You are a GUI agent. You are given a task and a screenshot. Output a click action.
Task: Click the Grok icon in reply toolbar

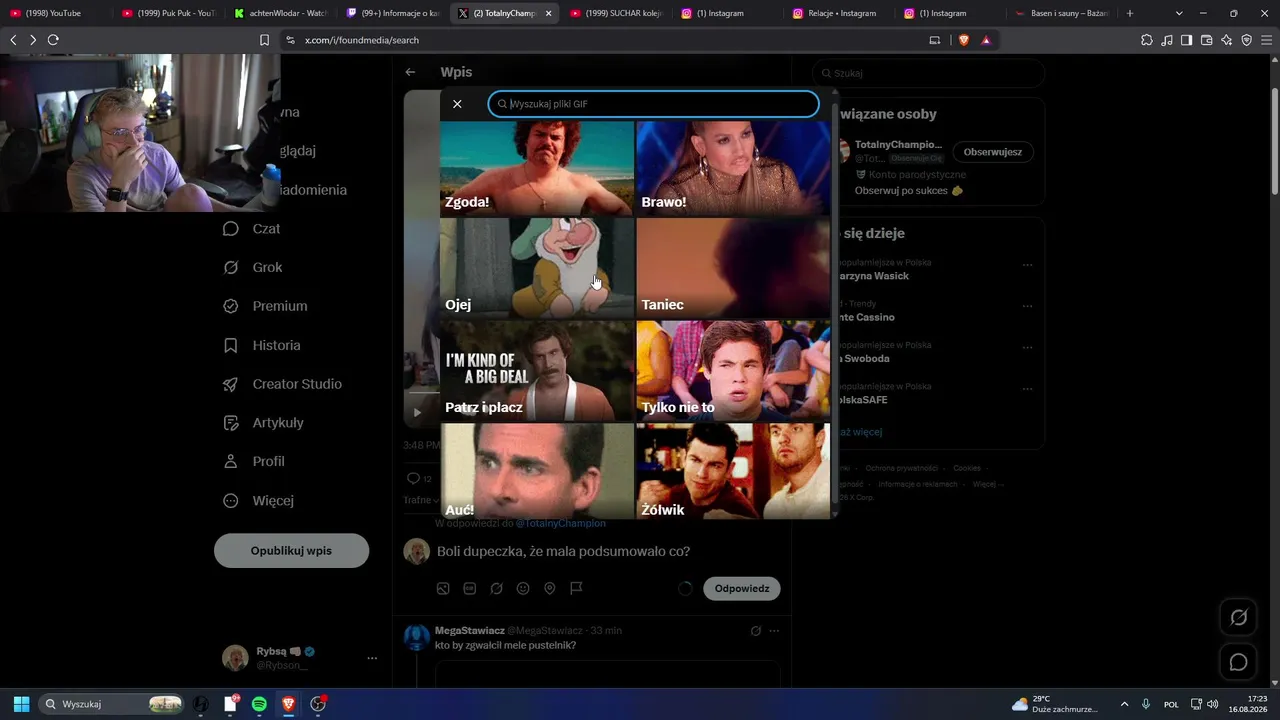(496, 589)
